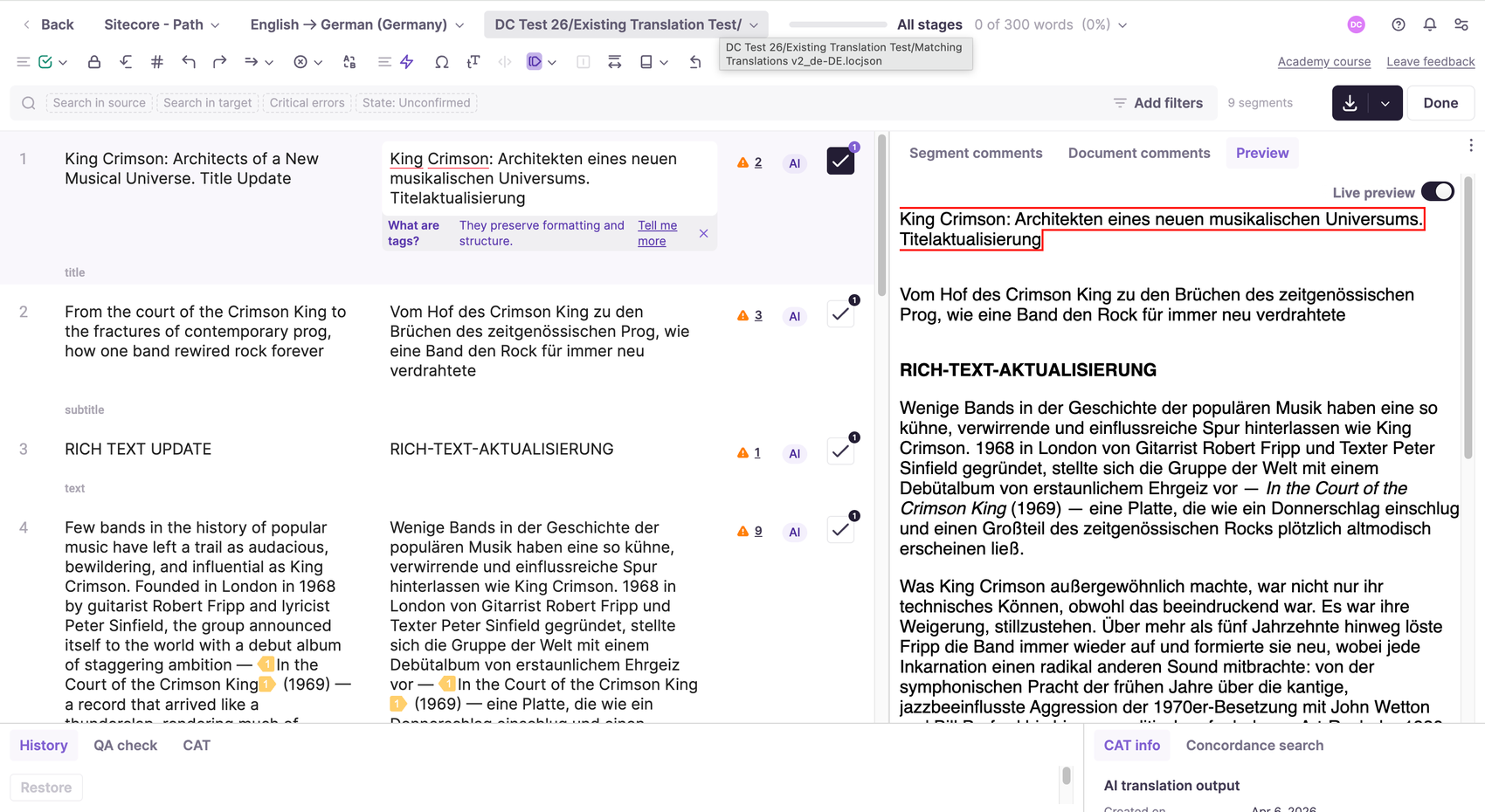
Task: Expand the All stages progress dropdown
Action: click(1122, 25)
